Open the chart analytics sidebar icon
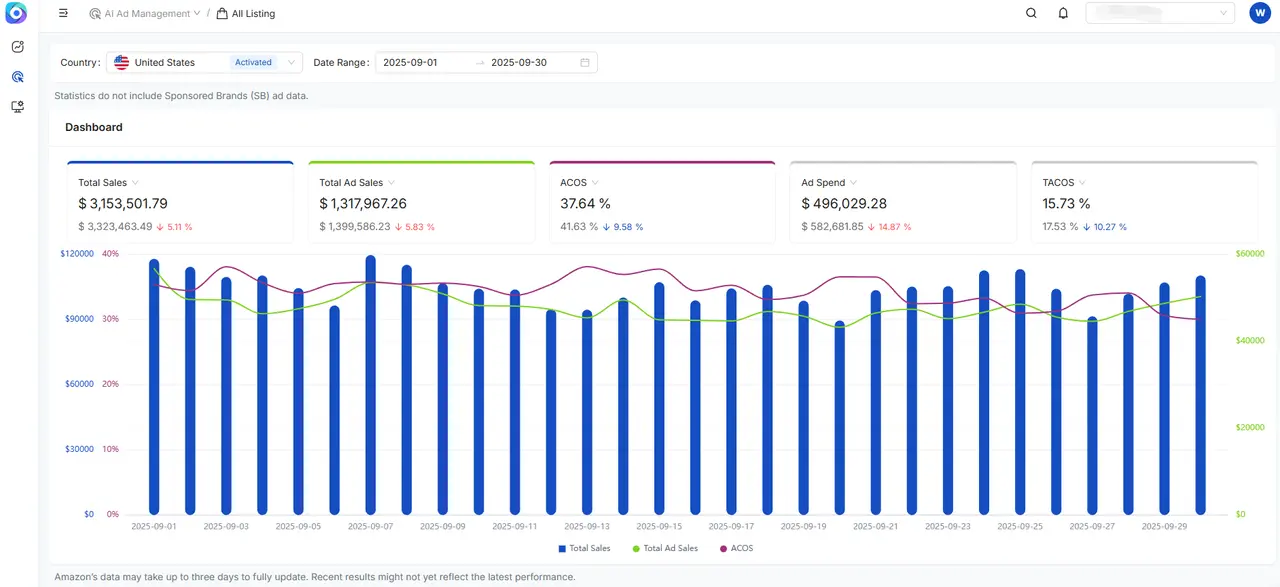Screen dimensions: 1280x587 pos(17,47)
